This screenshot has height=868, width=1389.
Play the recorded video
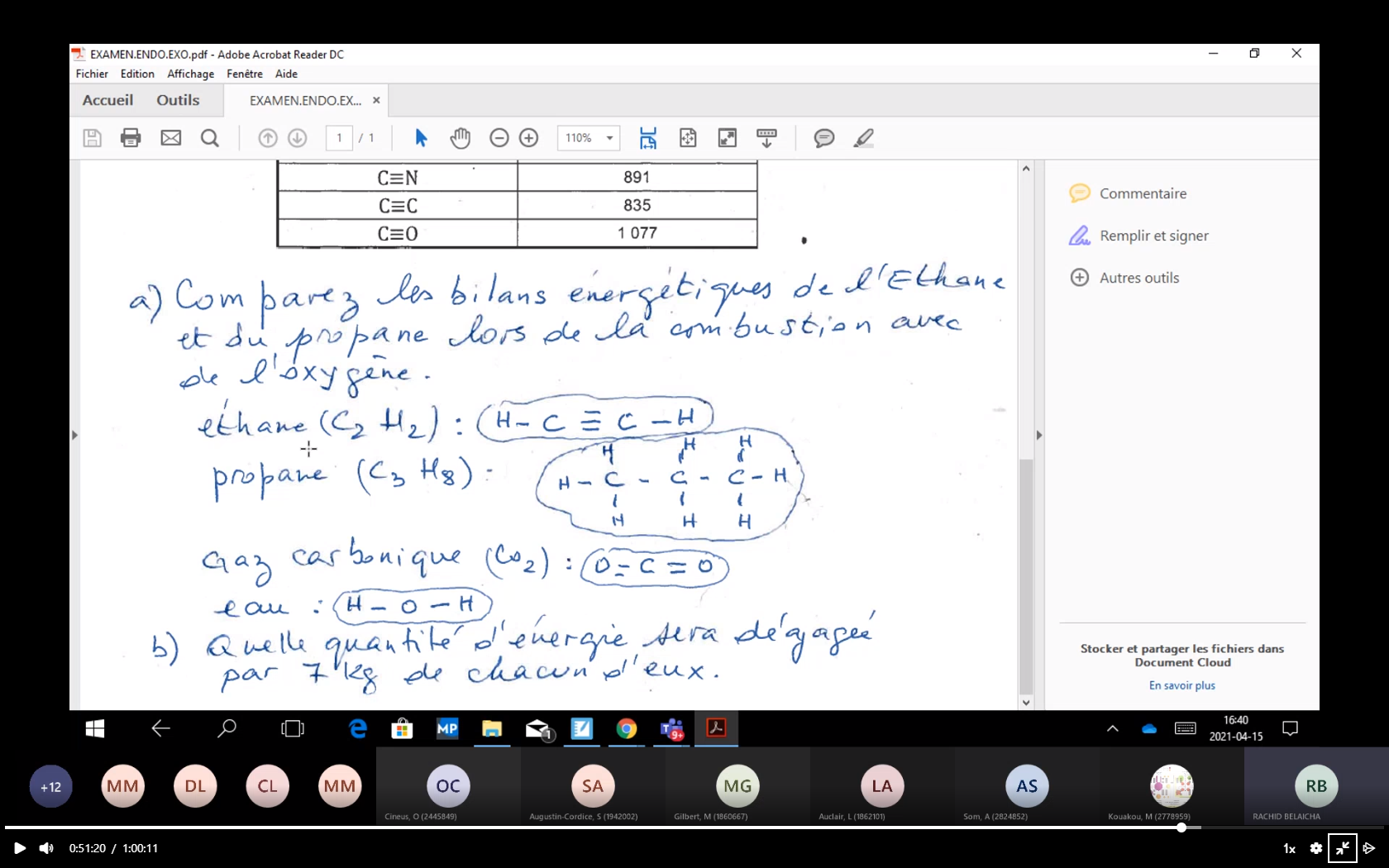[20, 848]
